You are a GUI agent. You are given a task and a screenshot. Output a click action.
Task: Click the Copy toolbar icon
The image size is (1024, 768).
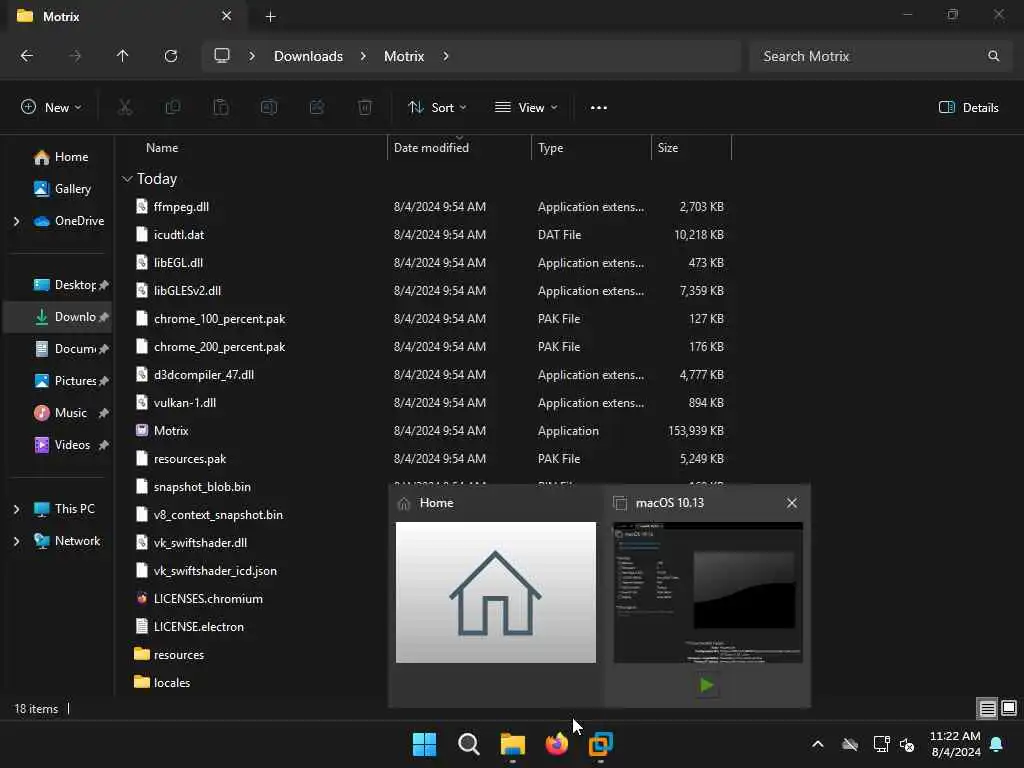point(173,108)
